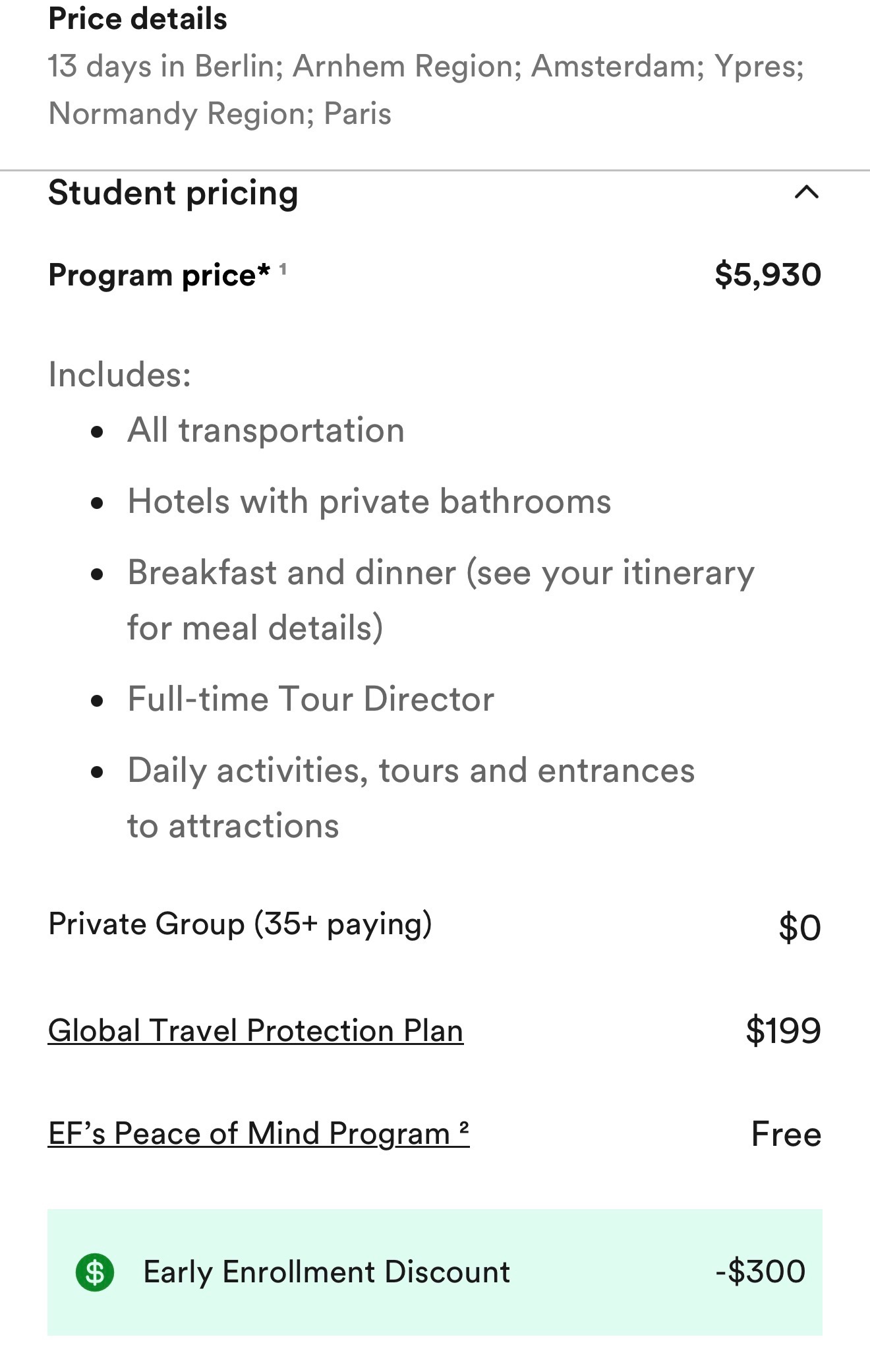
Task: Click the -$300 discount amount
Action: click(x=761, y=1272)
